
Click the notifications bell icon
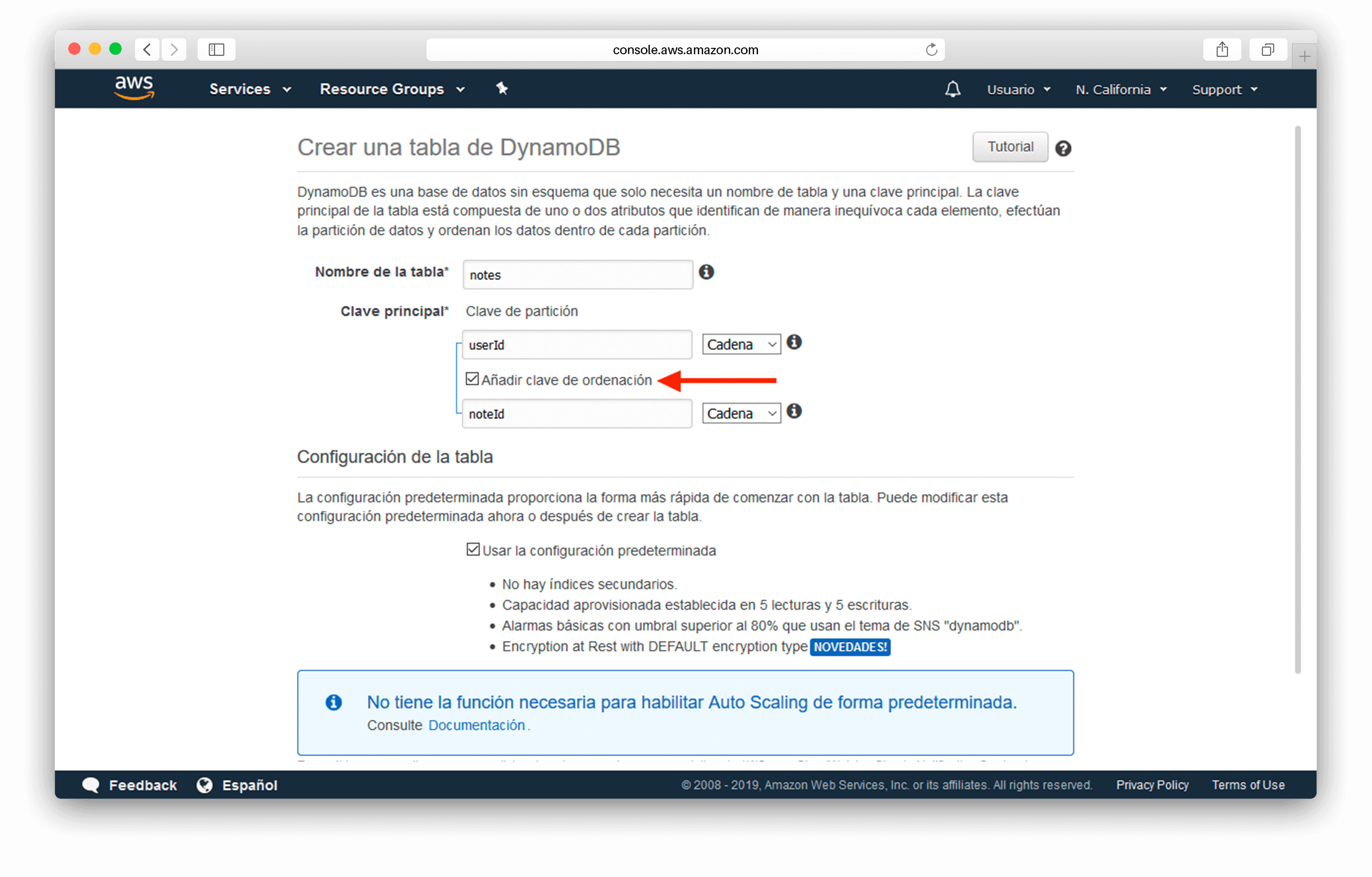pos(951,89)
